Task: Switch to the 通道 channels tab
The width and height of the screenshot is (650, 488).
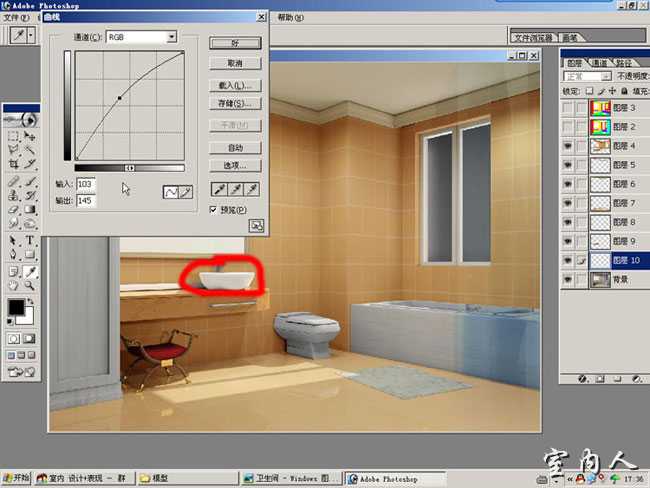Action: [x=599, y=63]
